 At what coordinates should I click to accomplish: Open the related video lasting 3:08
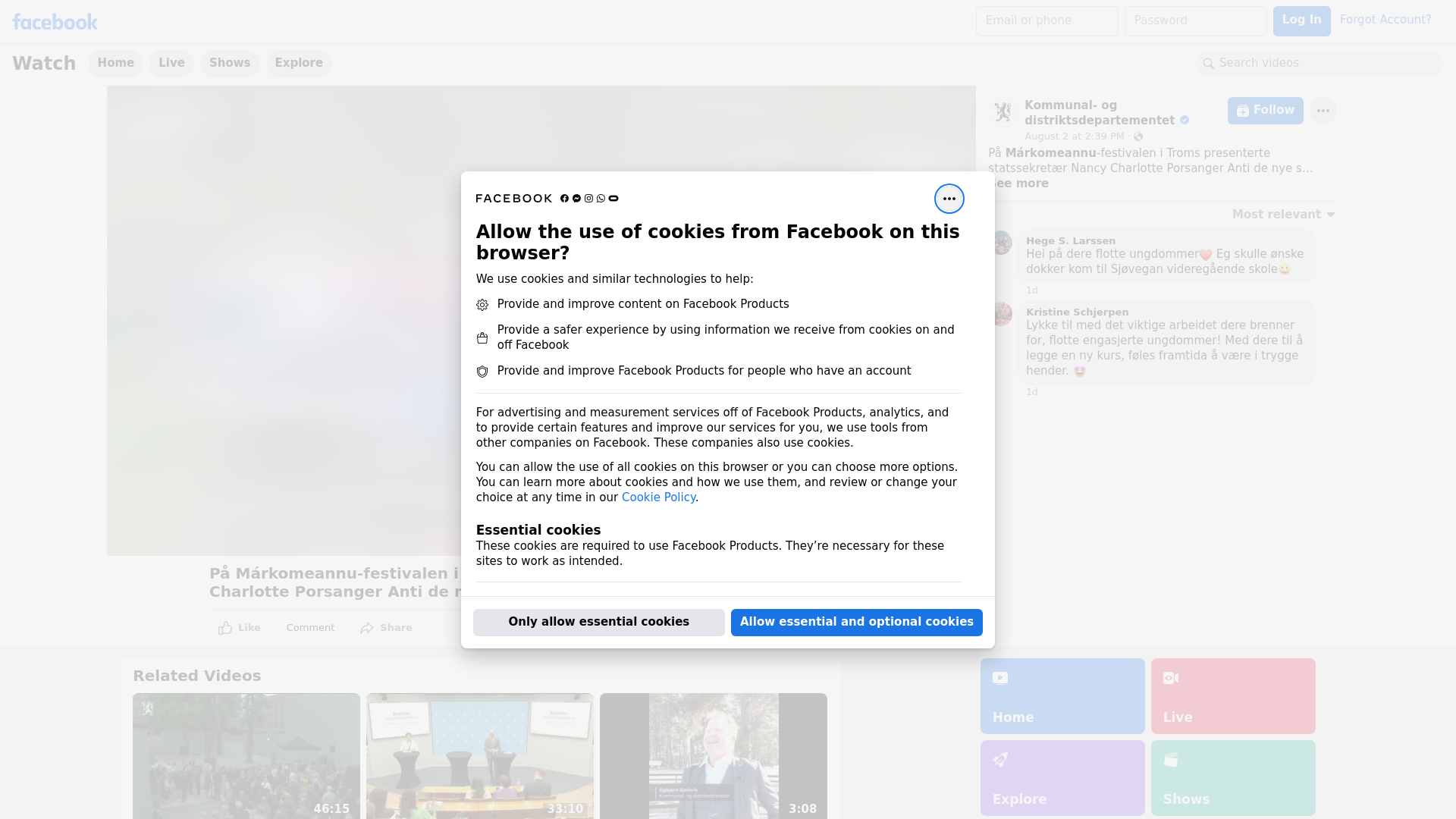pos(714,756)
